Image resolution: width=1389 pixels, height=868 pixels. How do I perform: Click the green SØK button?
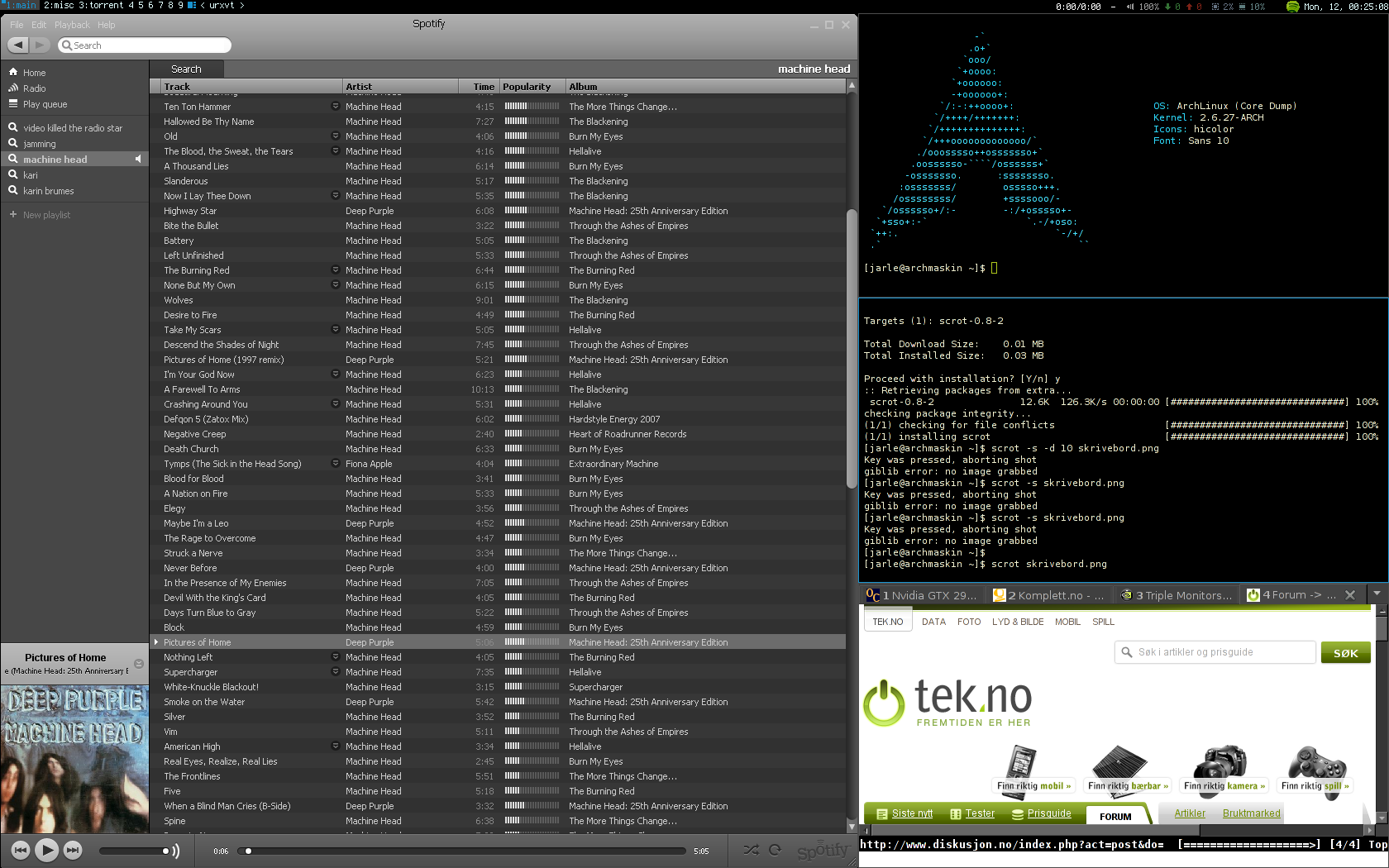pos(1345,653)
